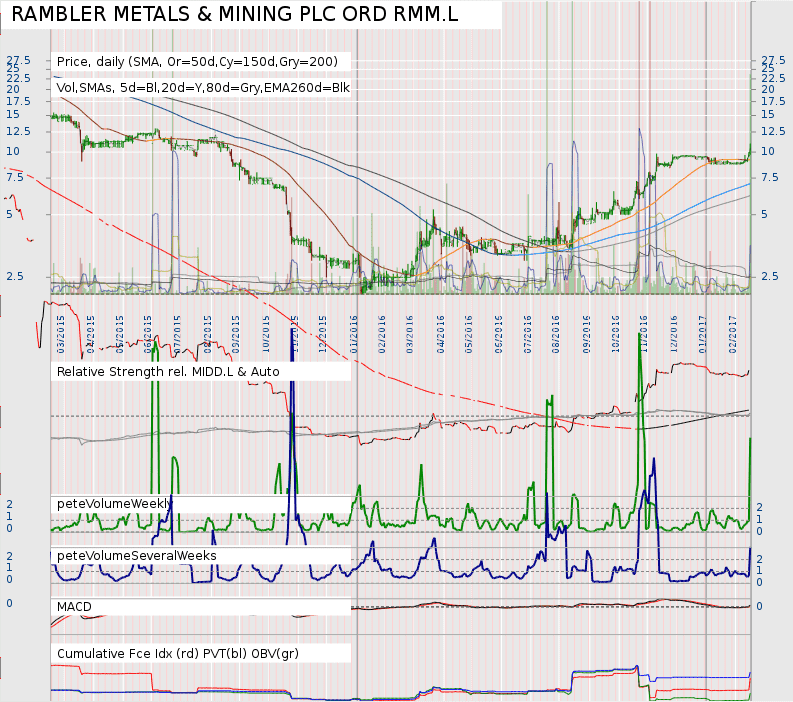Screen dimensions: 793x702
Task: Click the 11/2016 date label
Action: [643, 334]
